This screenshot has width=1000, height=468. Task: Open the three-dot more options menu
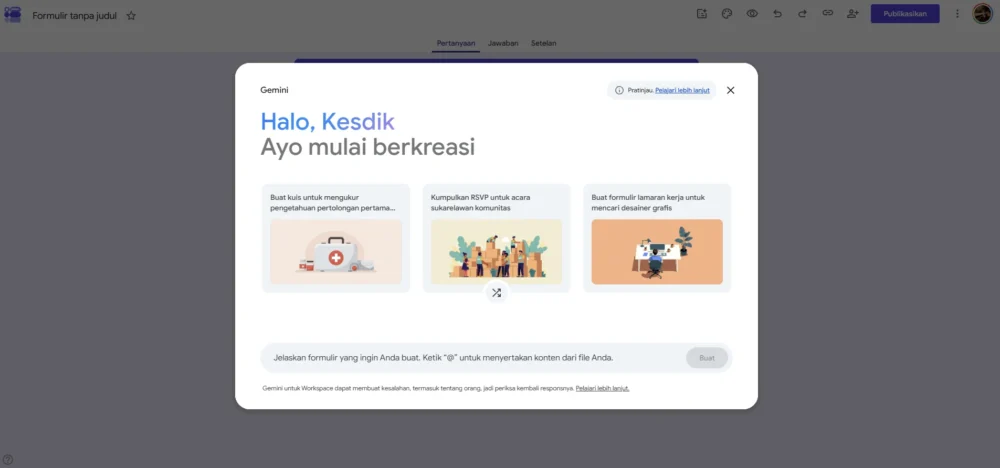click(957, 13)
